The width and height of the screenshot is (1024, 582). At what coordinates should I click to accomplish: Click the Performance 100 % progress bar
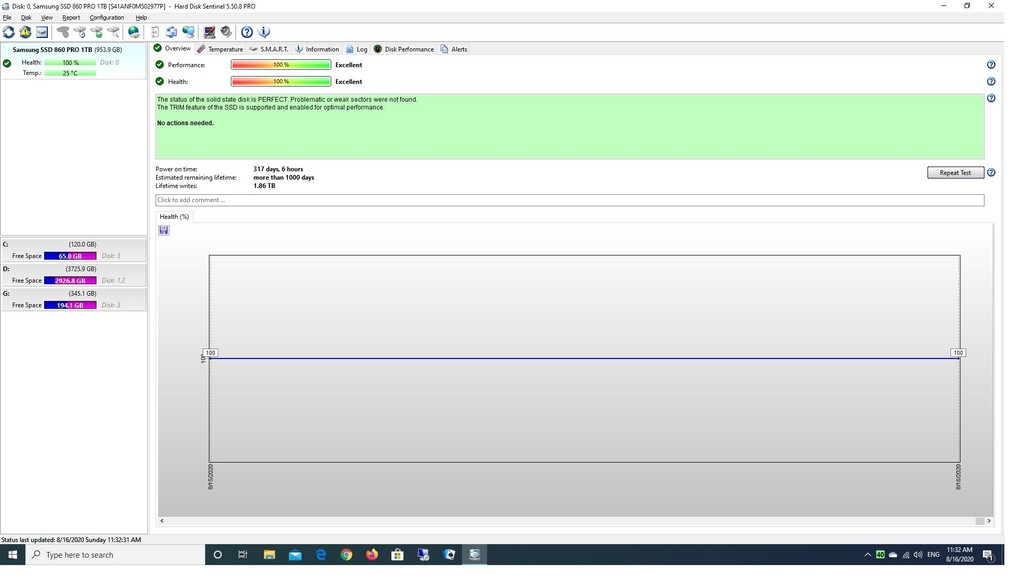coord(281,65)
